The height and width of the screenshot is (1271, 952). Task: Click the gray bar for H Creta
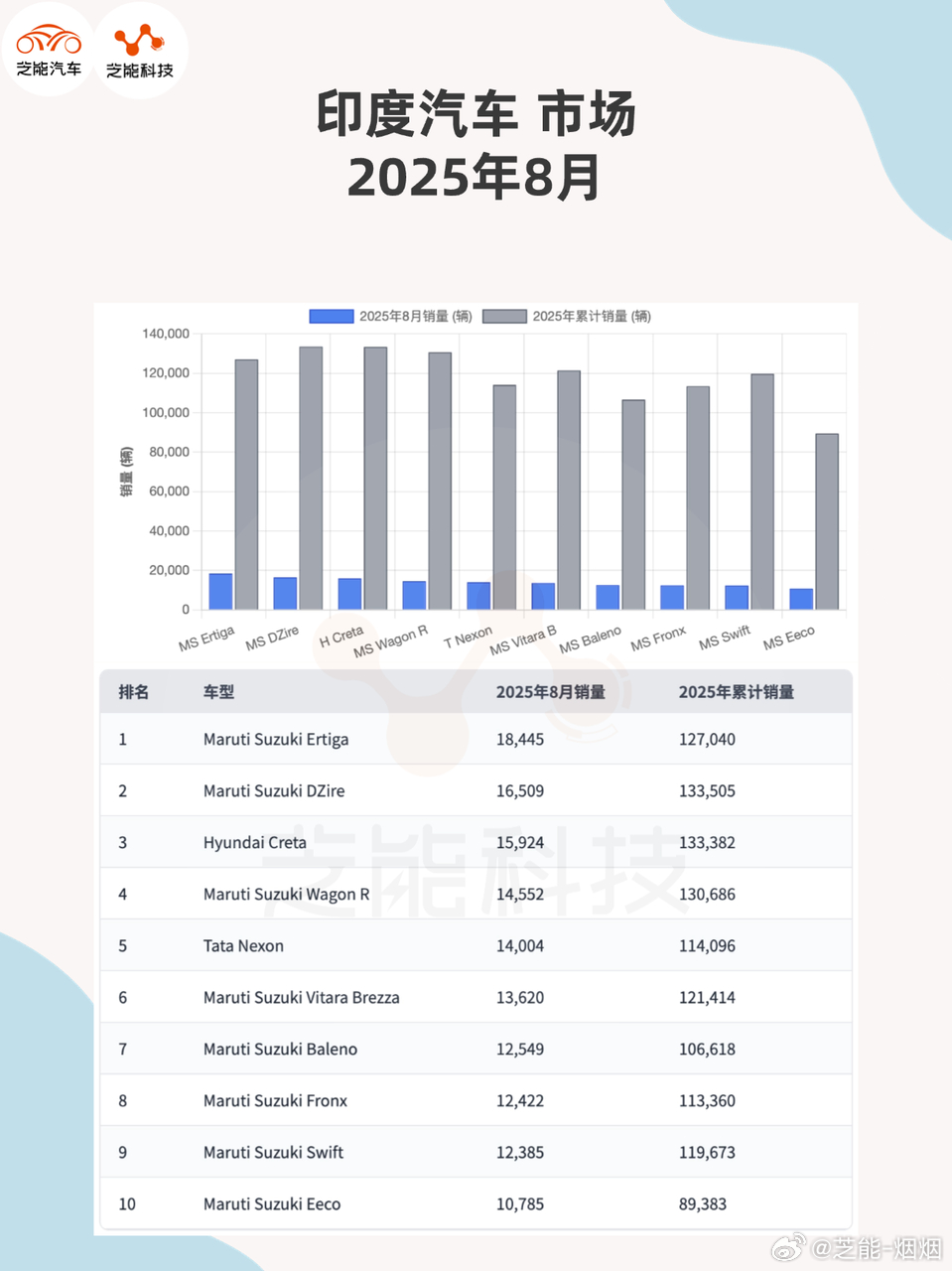tap(375, 479)
